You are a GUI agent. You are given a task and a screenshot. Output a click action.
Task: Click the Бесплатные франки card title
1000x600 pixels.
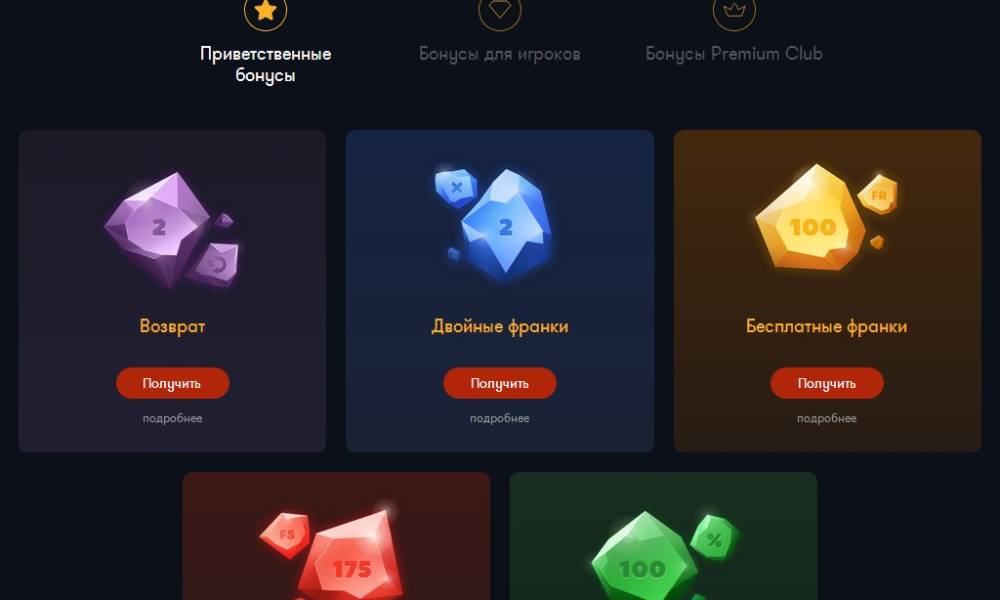[827, 326]
